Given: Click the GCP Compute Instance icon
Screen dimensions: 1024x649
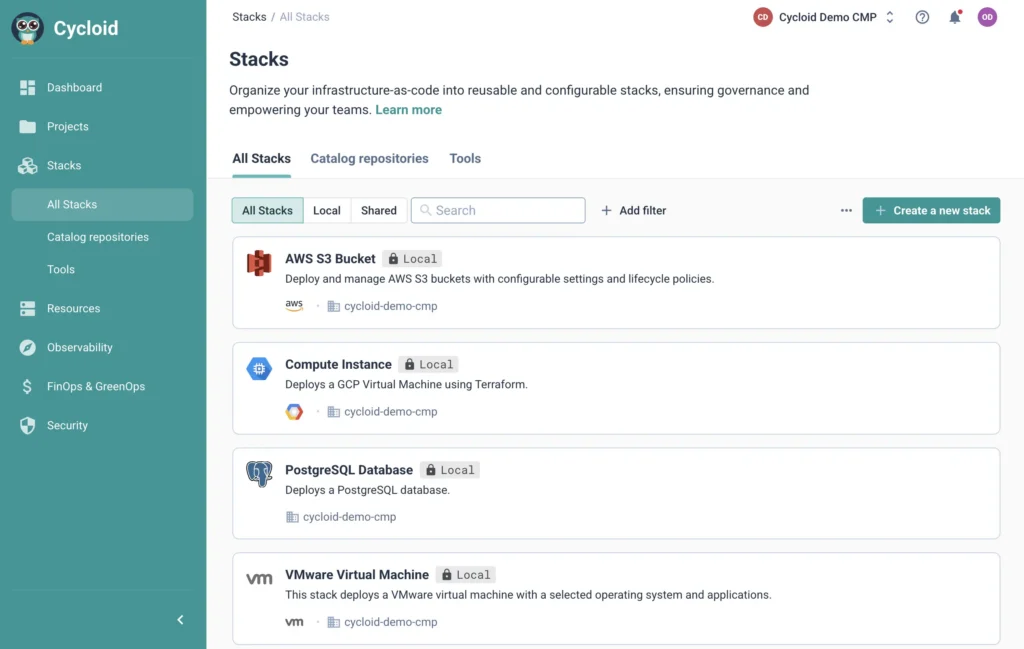Looking at the screenshot, I should (259, 369).
